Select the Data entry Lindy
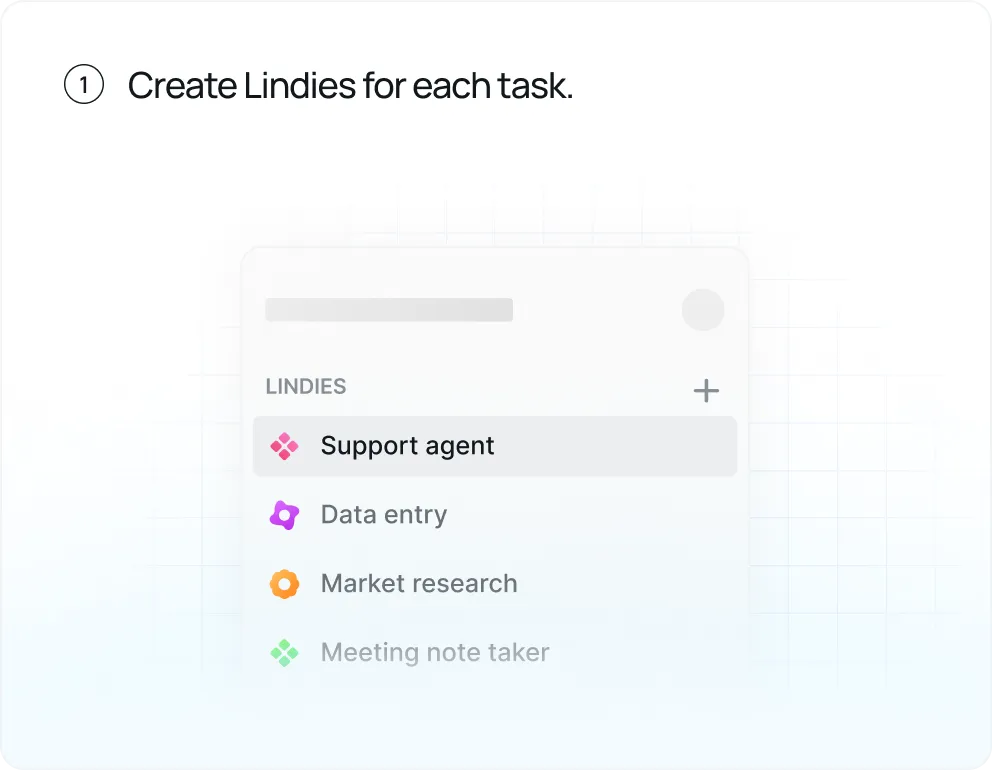The image size is (992, 770). point(383,515)
